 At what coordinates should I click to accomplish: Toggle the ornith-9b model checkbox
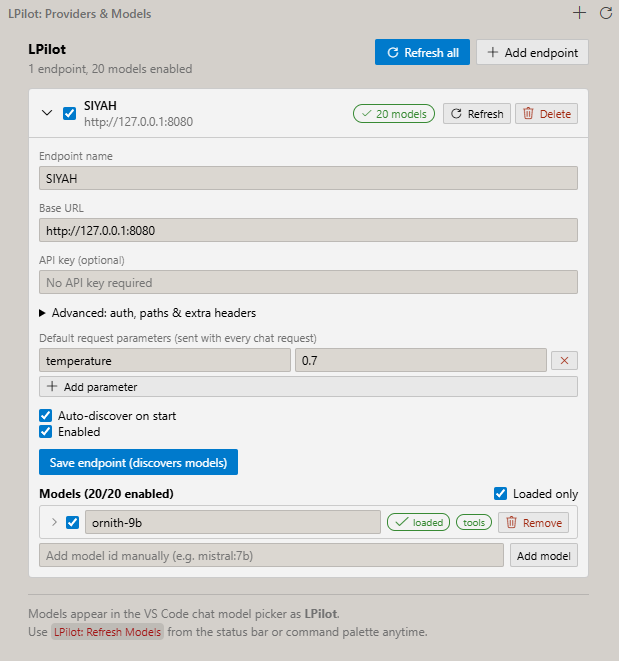[x=73, y=522]
